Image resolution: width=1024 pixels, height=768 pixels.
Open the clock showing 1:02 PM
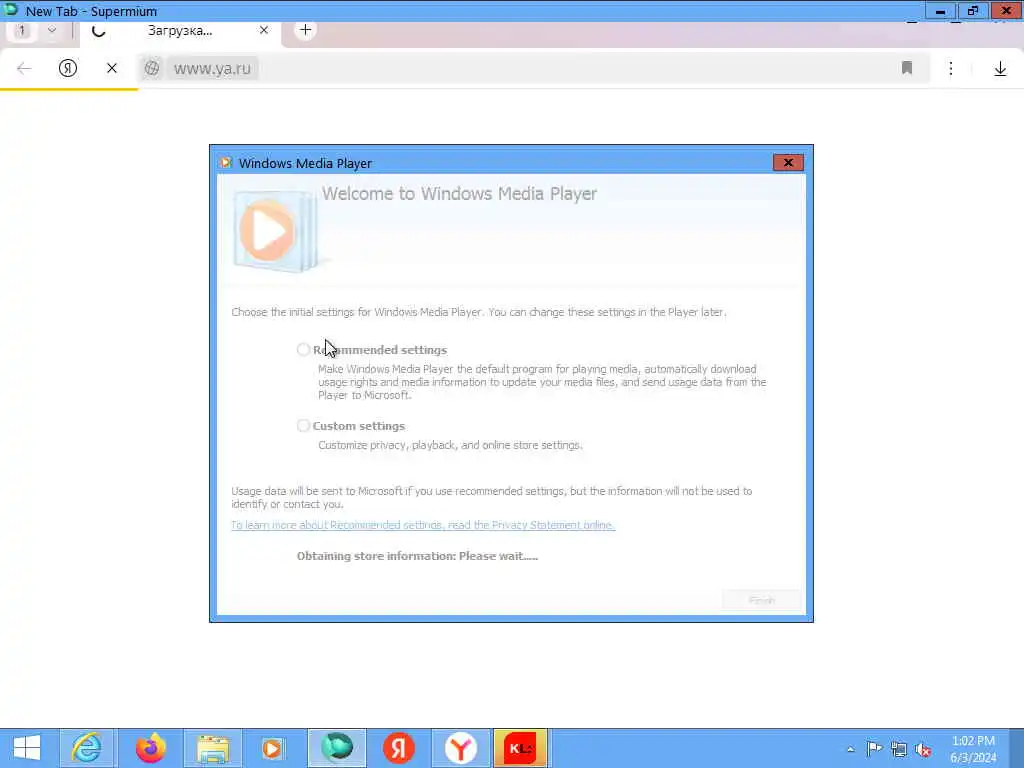tap(974, 749)
